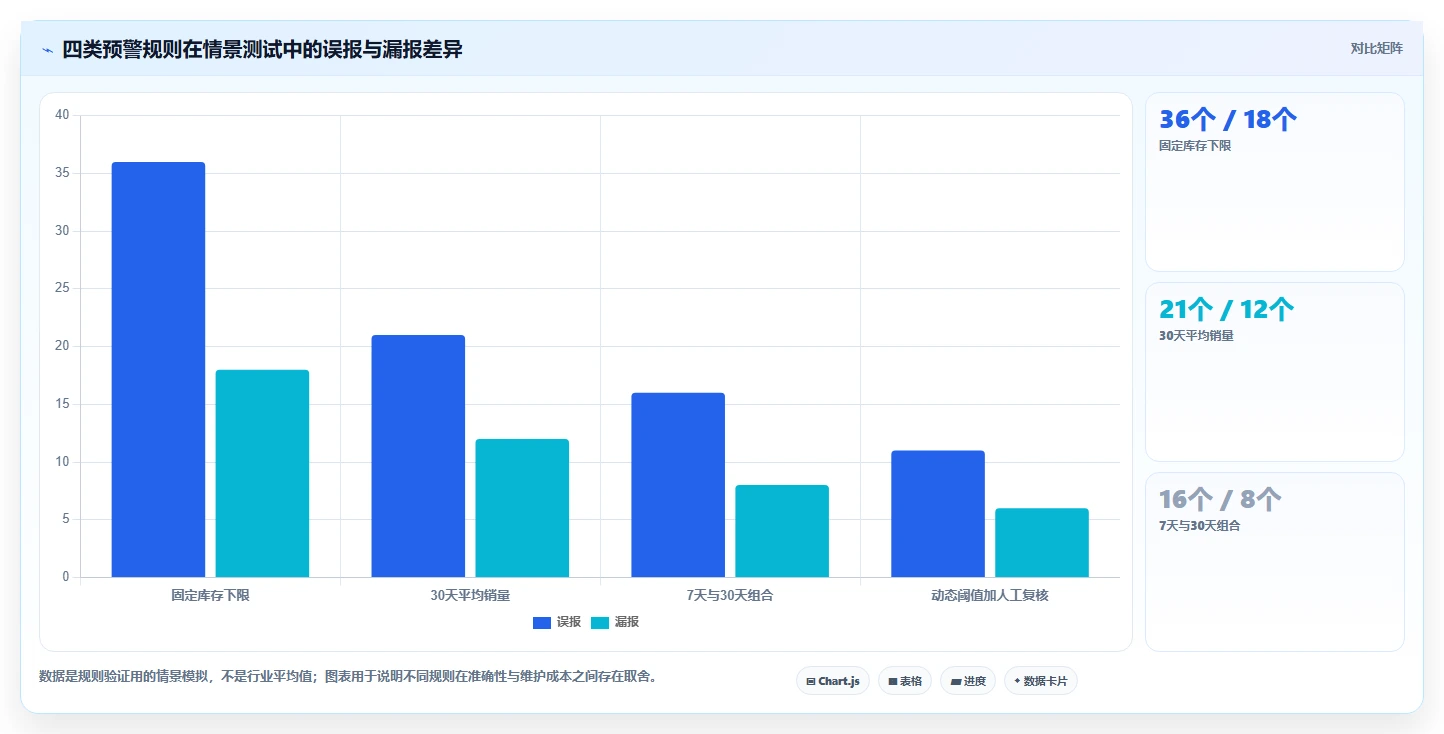This screenshot has width=1444, height=734.
Task: Click the lightning icon beside the chart title
Action: tap(47, 50)
